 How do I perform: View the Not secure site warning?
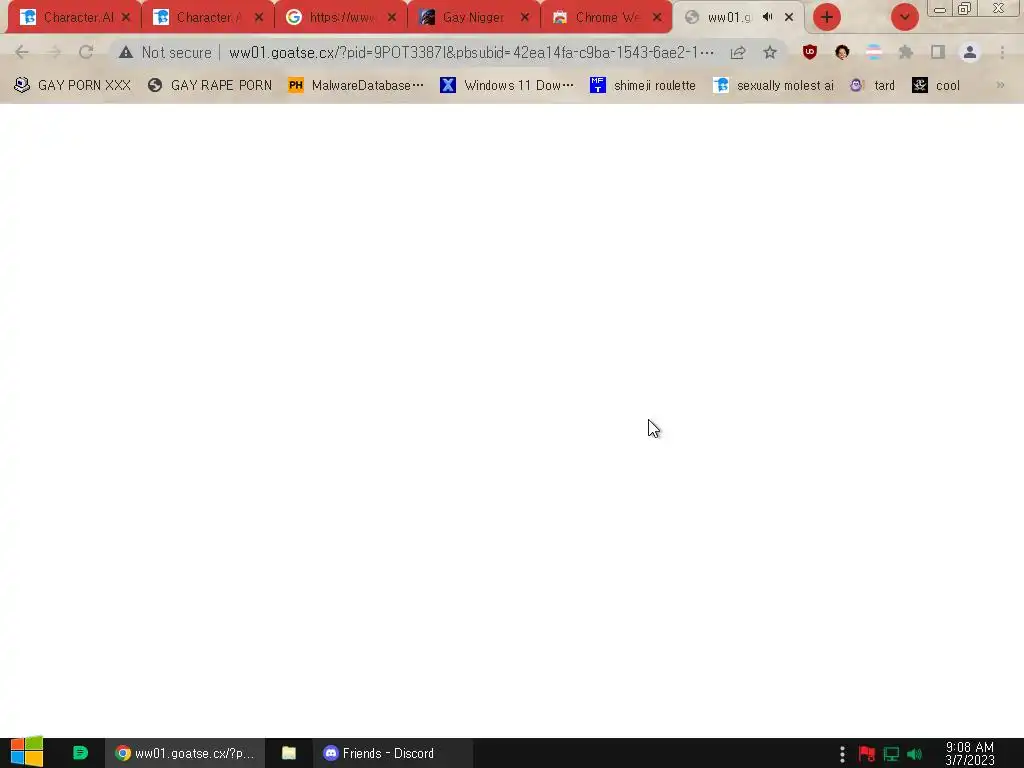tap(165, 52)
